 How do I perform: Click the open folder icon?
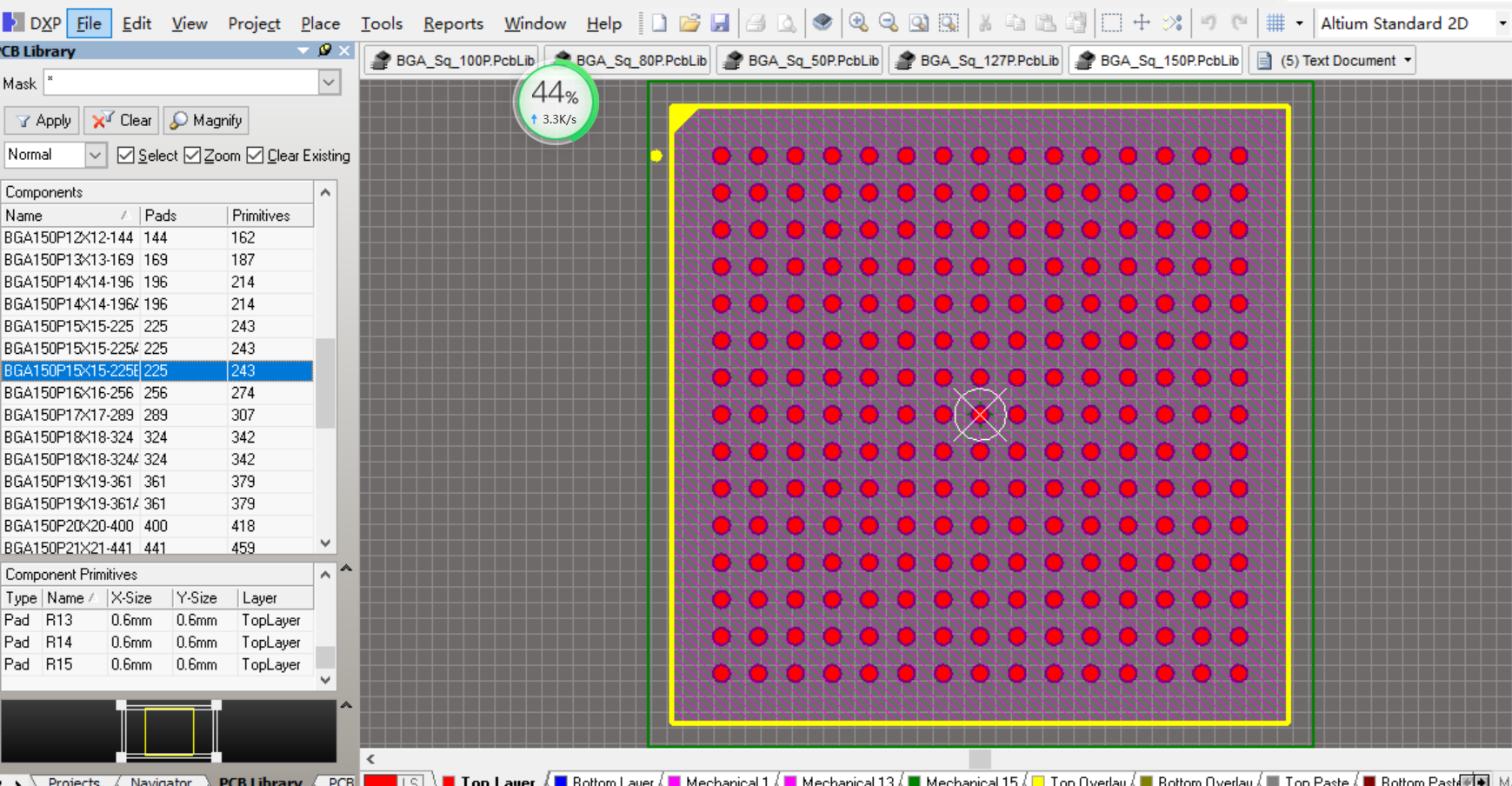tap(689, 23)
